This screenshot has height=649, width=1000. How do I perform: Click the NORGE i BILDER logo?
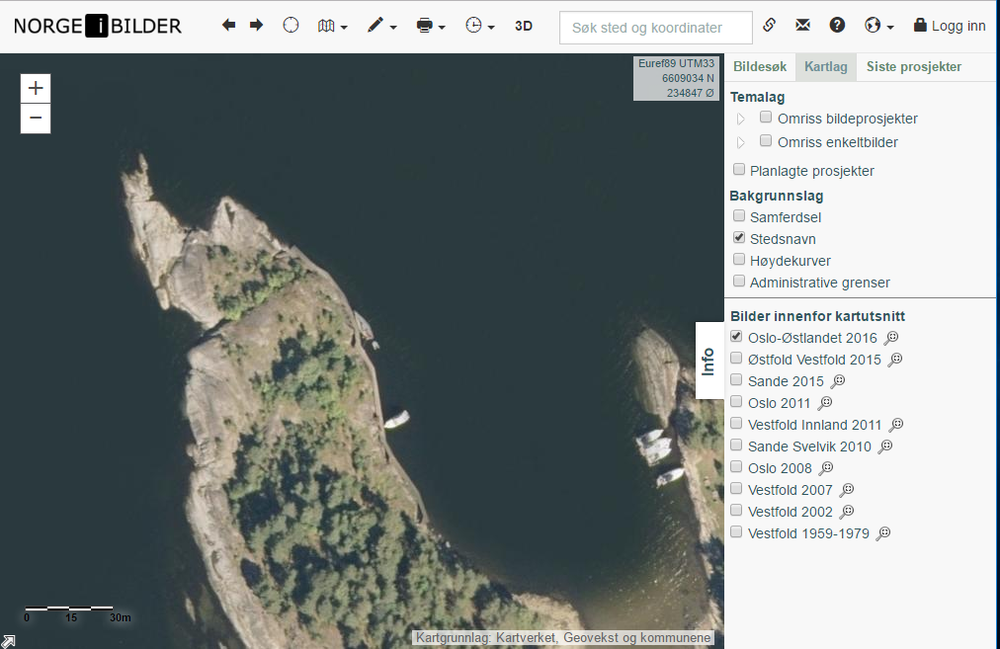pyautogui.click(x=98, y=26)
